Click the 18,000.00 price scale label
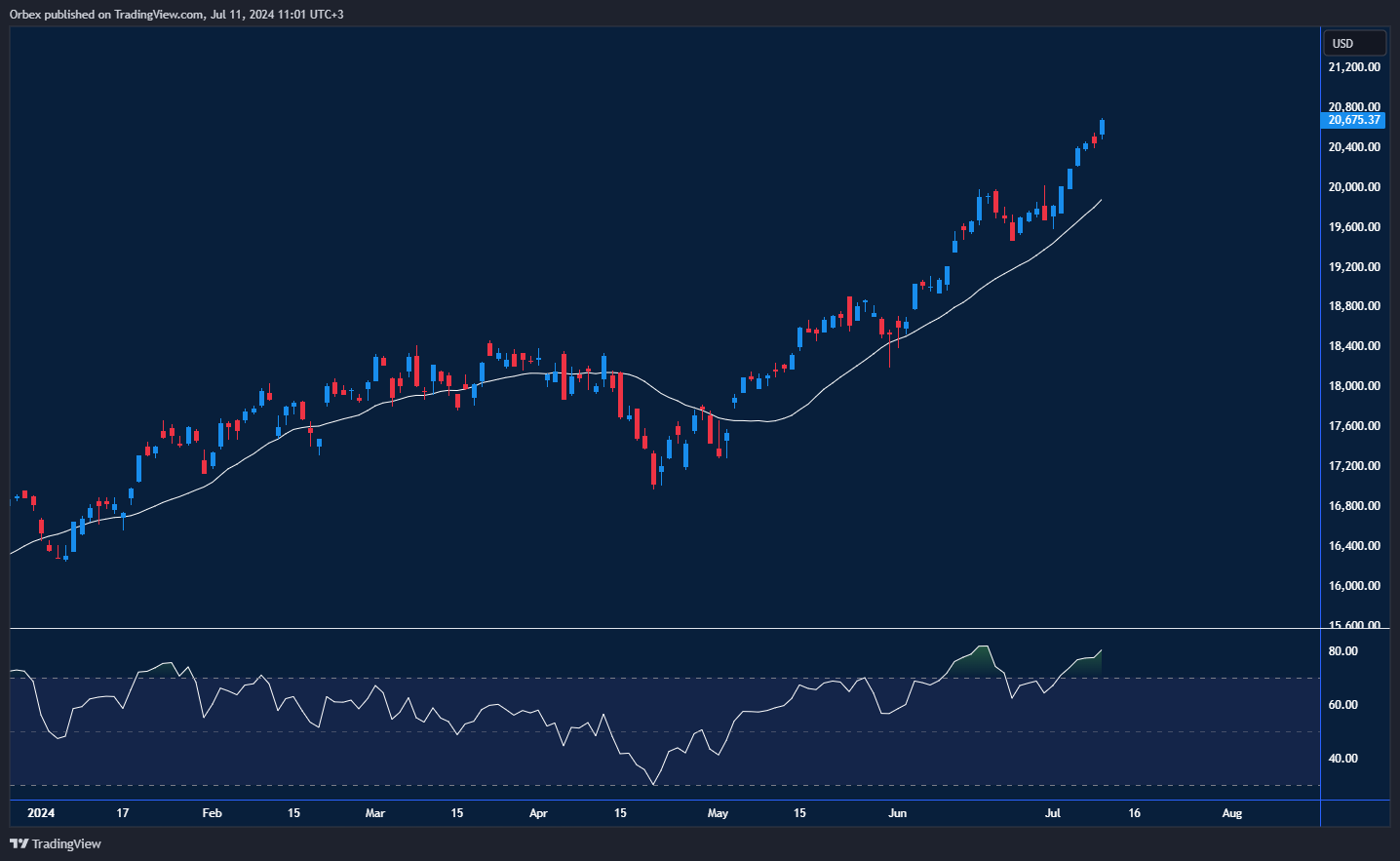This screenshot has height=861, width=1400. tap(1354, 386)
